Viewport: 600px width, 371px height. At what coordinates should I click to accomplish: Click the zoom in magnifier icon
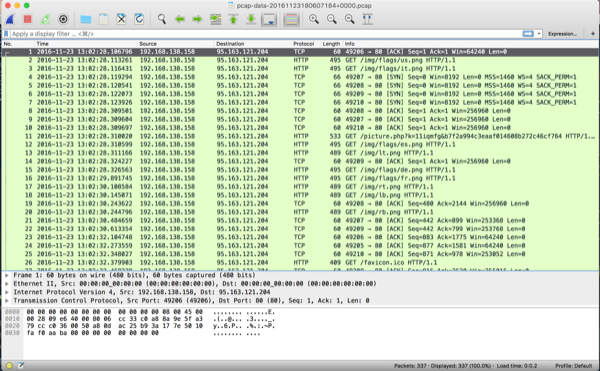click(314, 19)
